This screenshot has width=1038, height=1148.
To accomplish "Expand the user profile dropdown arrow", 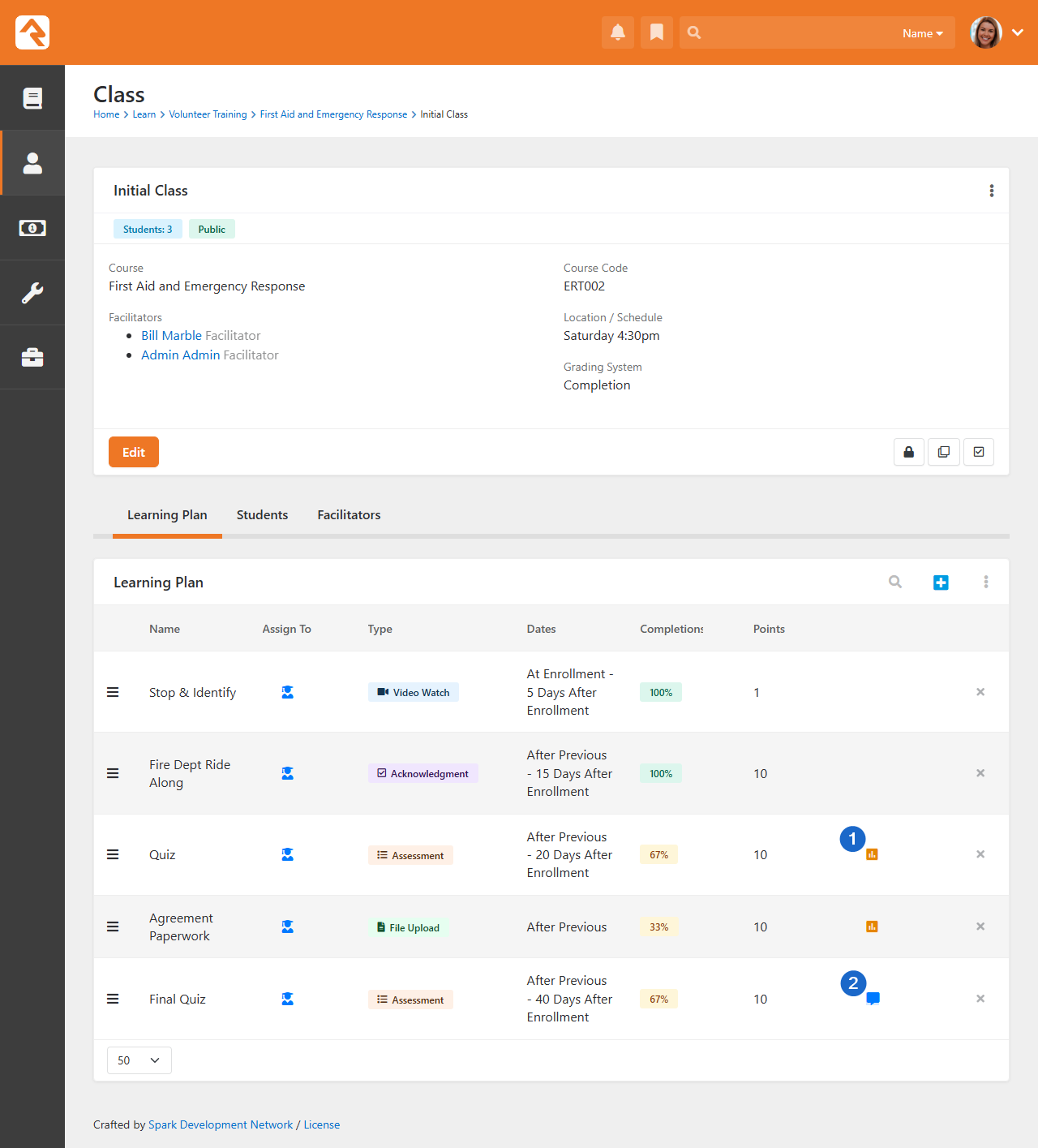I will coord(1018,32).
